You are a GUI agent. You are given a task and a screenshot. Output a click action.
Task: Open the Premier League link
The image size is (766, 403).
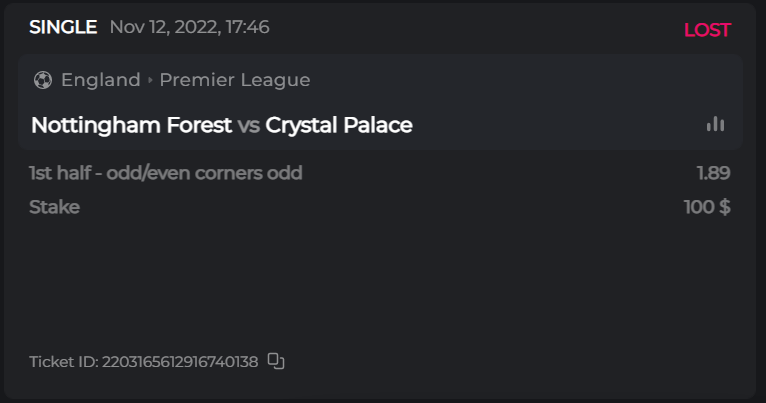pos(235,80)
